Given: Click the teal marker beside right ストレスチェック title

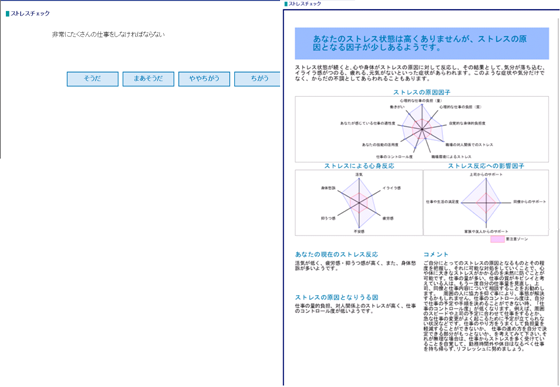Looking at the screenshot, I should (285, 4).
